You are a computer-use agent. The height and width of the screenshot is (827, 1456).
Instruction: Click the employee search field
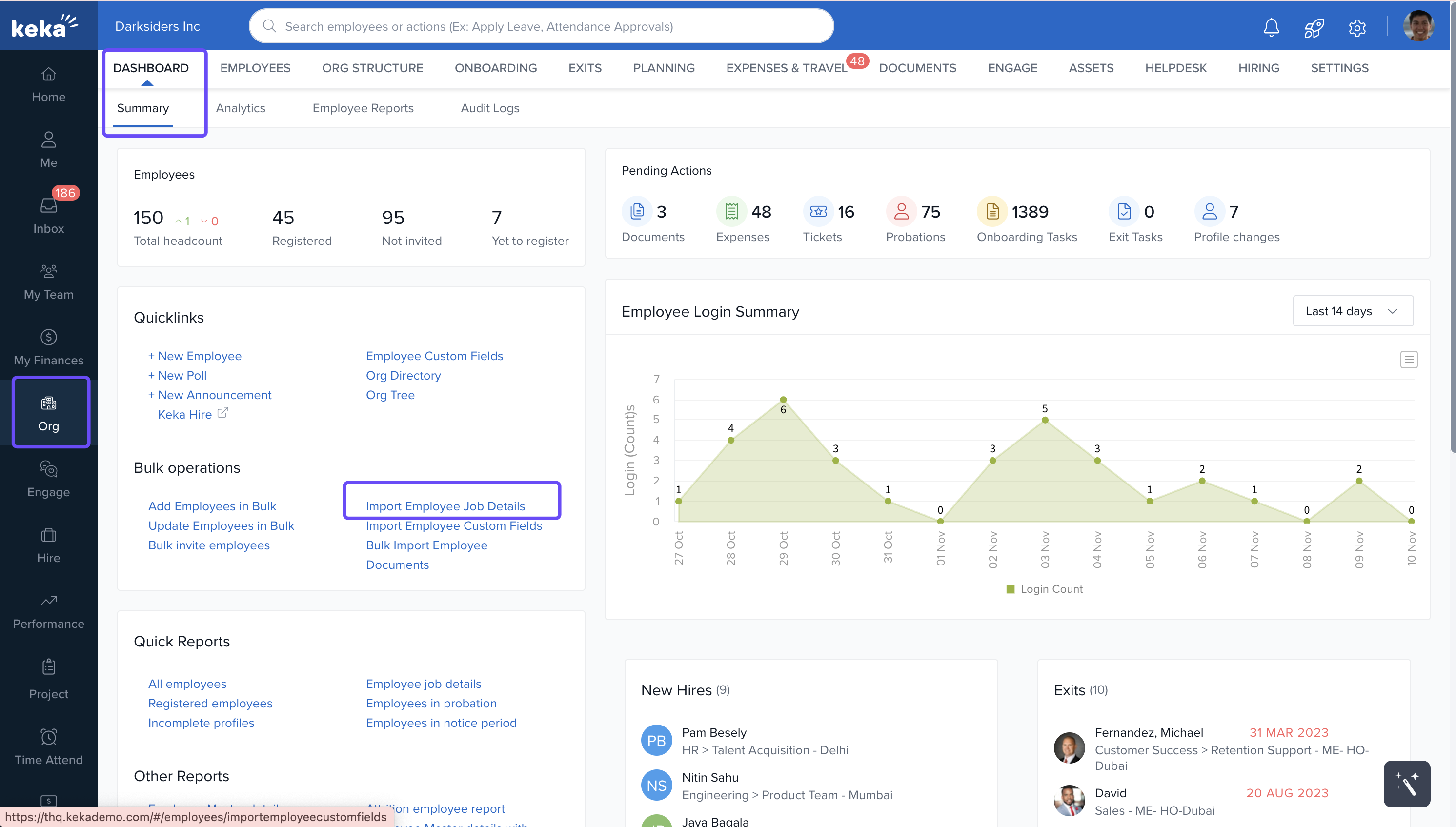click(541, 26)
